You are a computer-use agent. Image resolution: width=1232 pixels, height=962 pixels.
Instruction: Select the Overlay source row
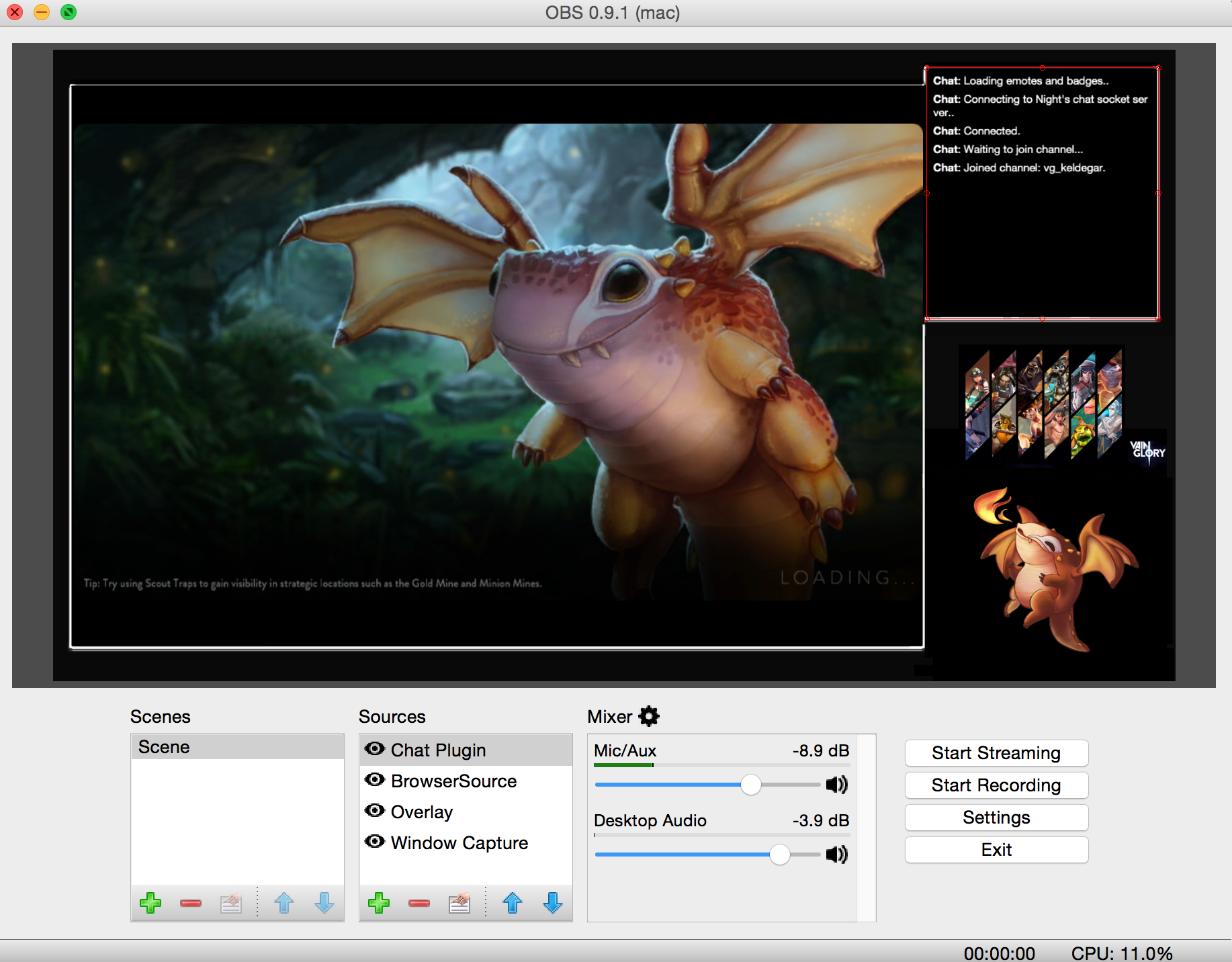[x=466, y=812]
